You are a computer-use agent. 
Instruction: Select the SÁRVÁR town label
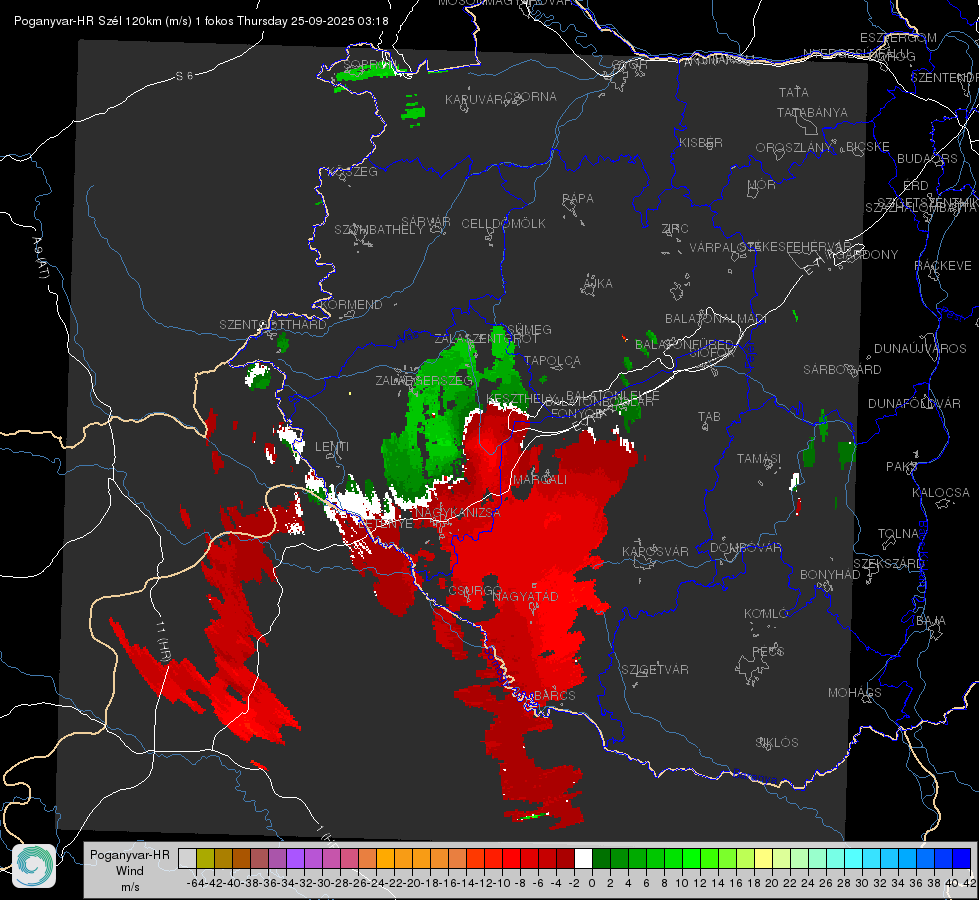coord(426,221)
